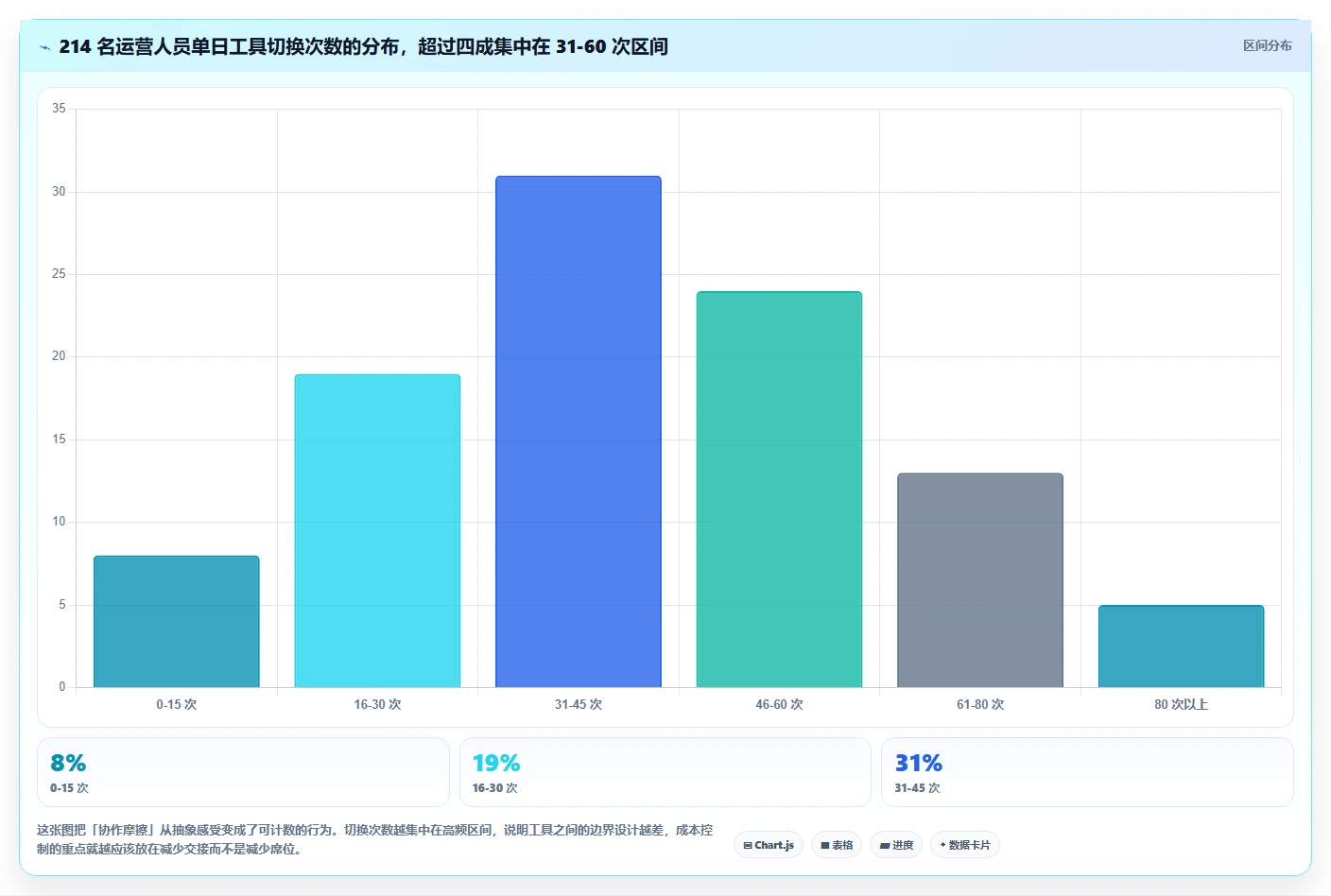Click the green 46-60 次 bar

779,490
